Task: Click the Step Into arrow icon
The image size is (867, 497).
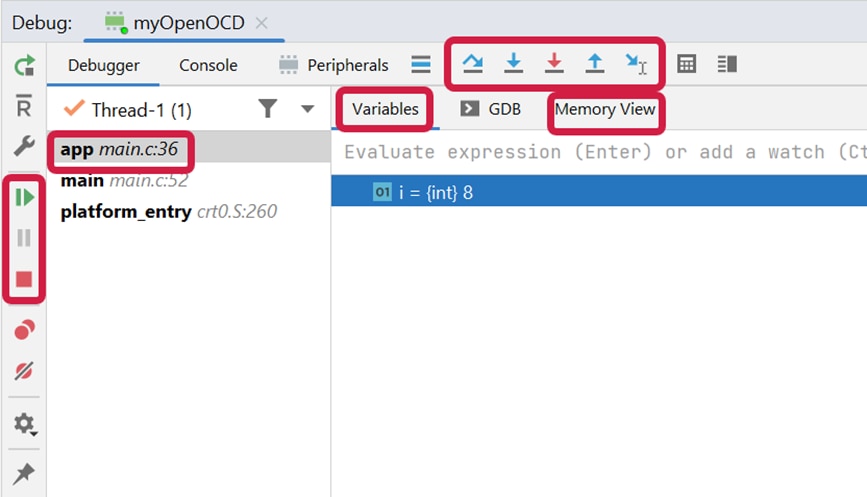Action: pos(514,64)
